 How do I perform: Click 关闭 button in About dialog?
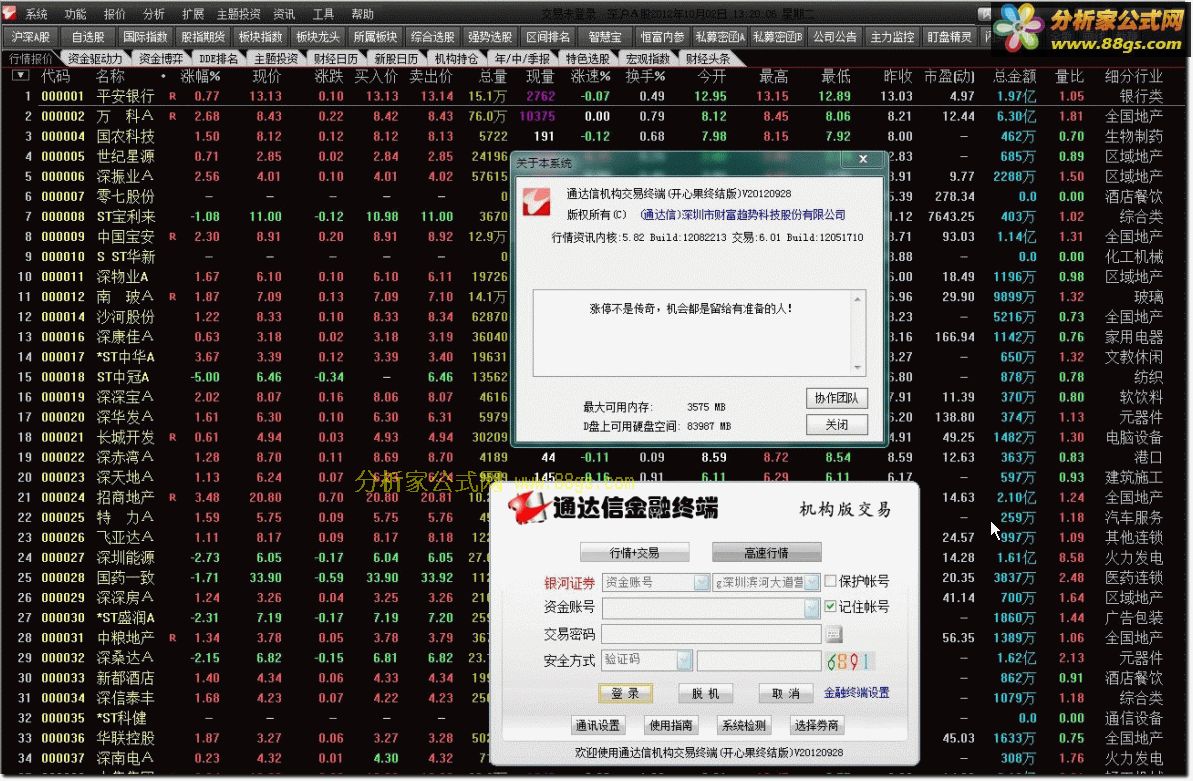click(x=837, y=425)
